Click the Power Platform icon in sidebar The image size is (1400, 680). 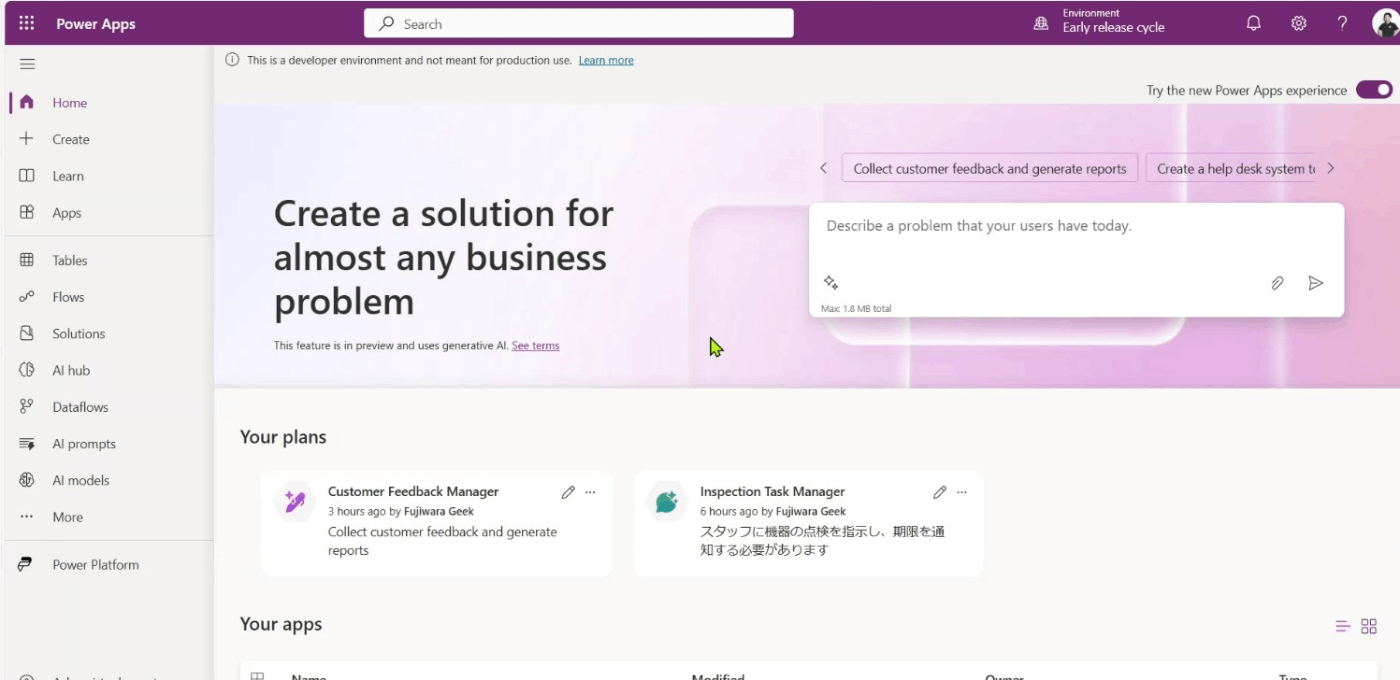pos(25,565)
